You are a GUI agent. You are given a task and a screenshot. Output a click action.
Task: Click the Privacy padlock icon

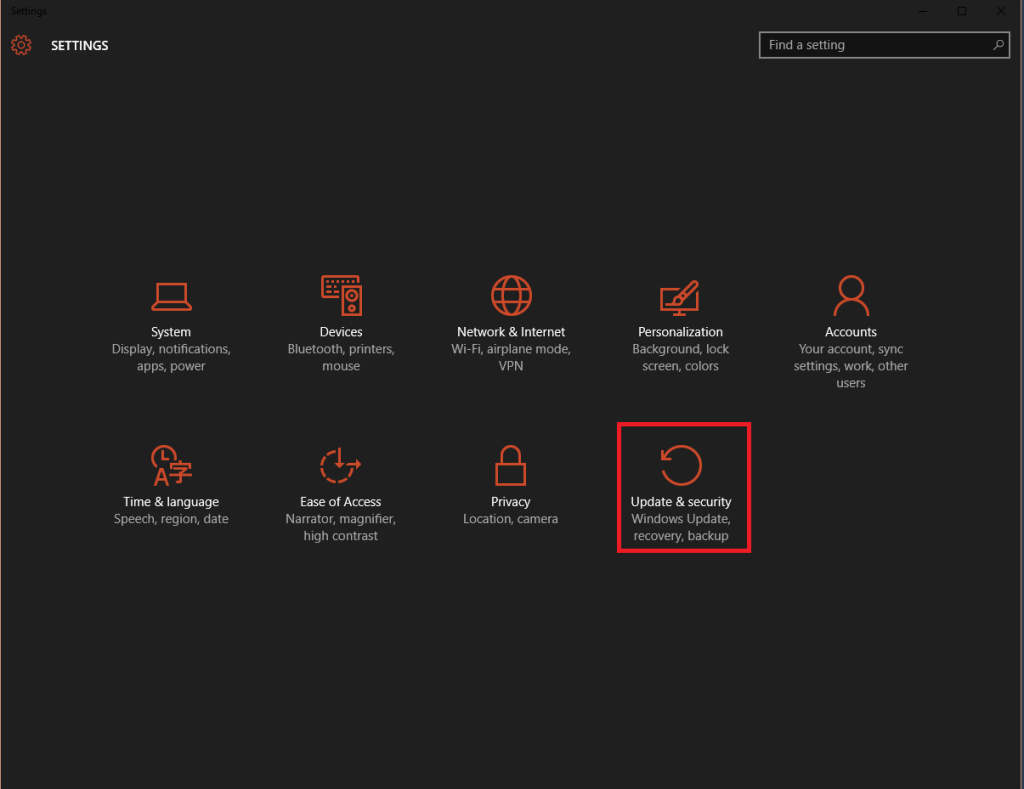coord(511,466)
